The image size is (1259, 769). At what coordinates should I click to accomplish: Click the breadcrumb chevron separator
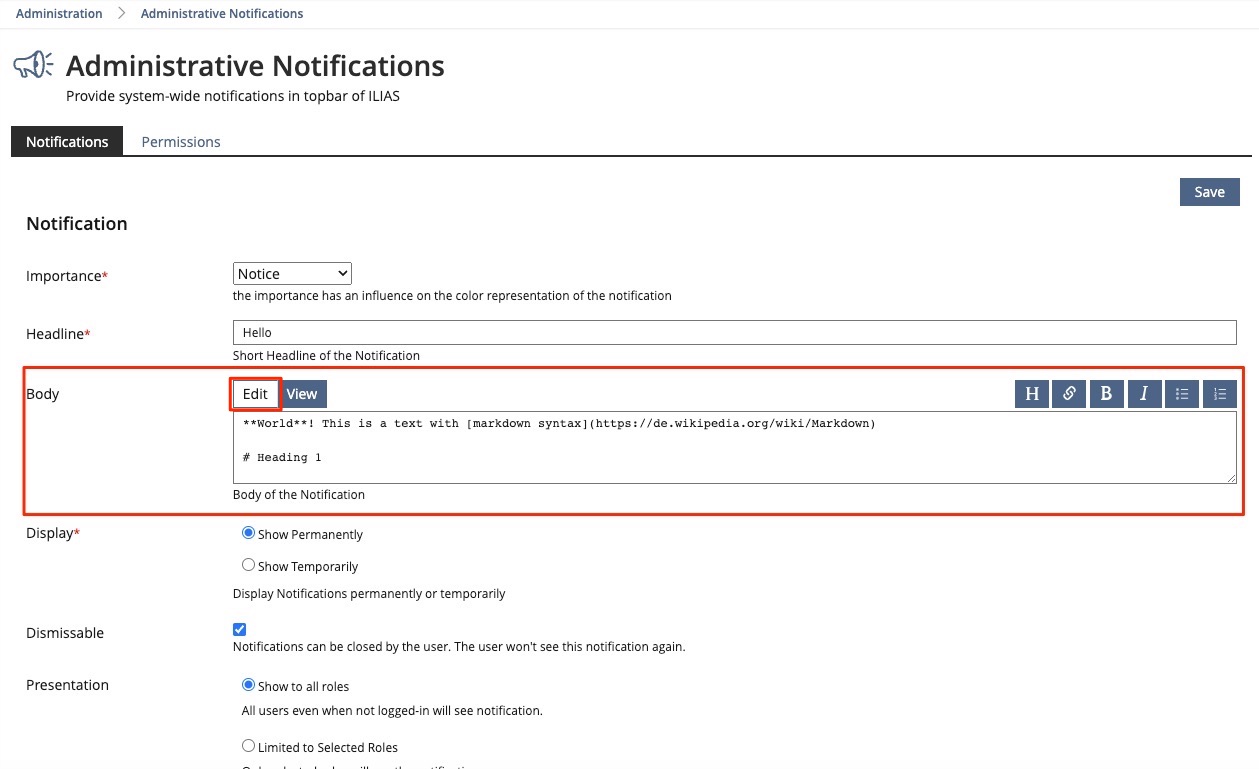coord(121,14)
